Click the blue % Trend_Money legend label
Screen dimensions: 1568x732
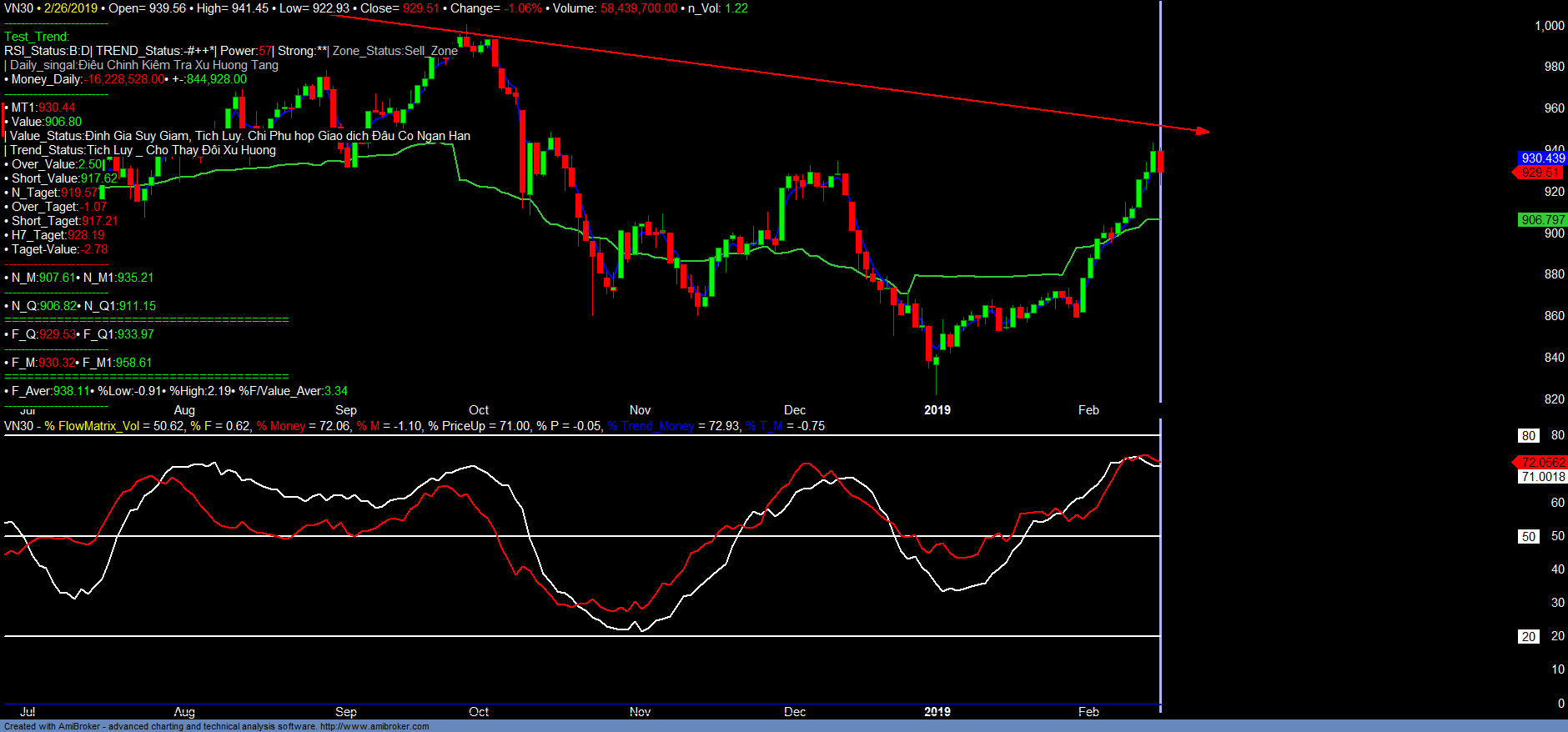(651, 426)
